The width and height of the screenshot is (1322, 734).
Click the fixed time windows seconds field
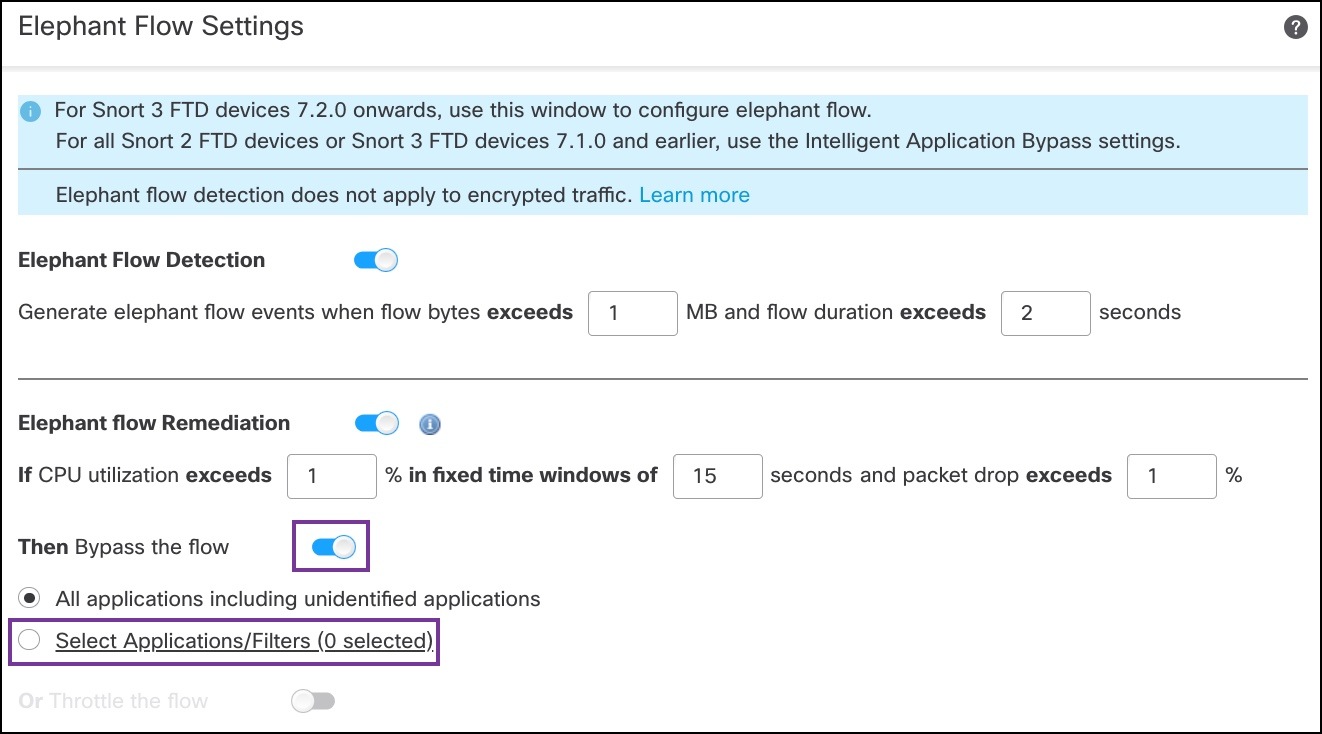(717, 476)
